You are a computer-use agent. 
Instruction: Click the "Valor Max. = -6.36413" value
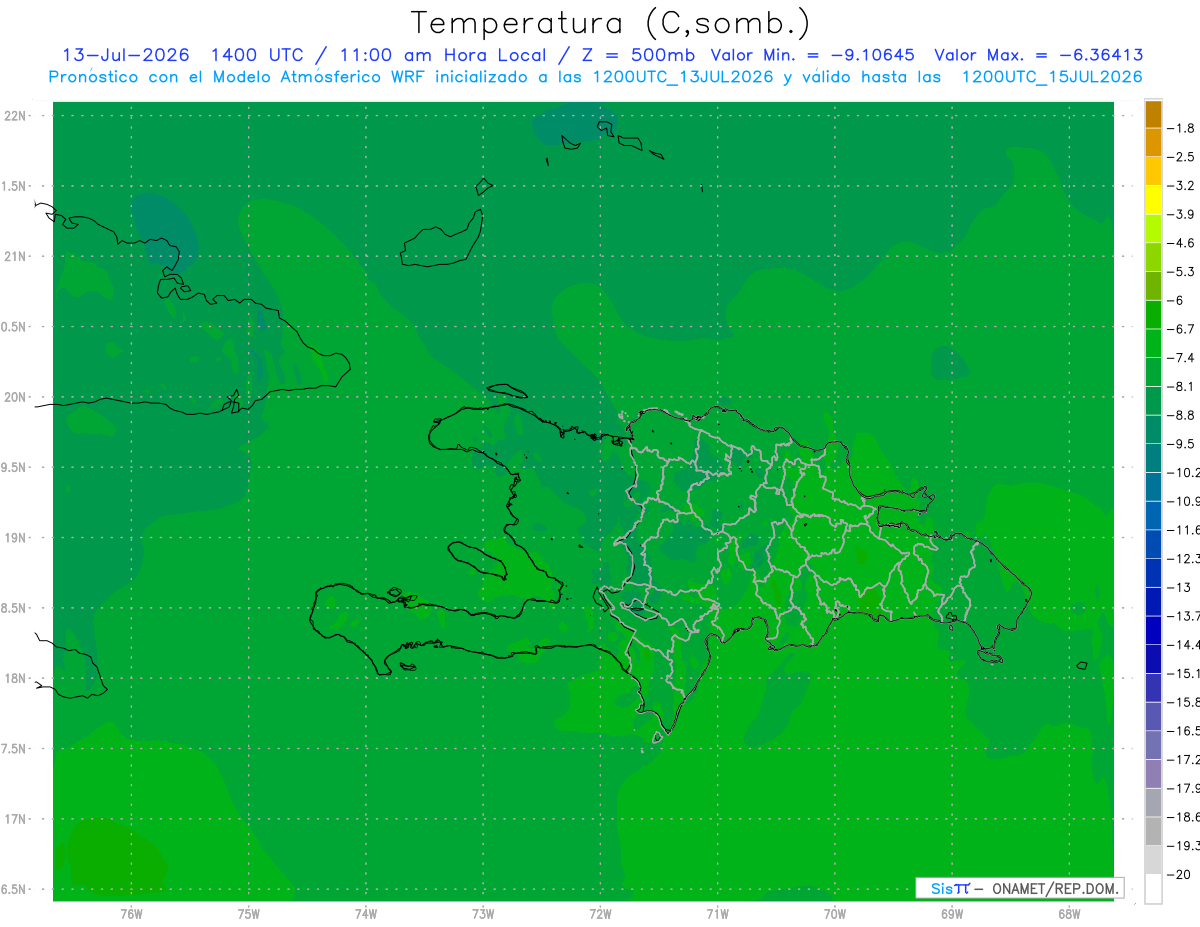pos(1039,55)
